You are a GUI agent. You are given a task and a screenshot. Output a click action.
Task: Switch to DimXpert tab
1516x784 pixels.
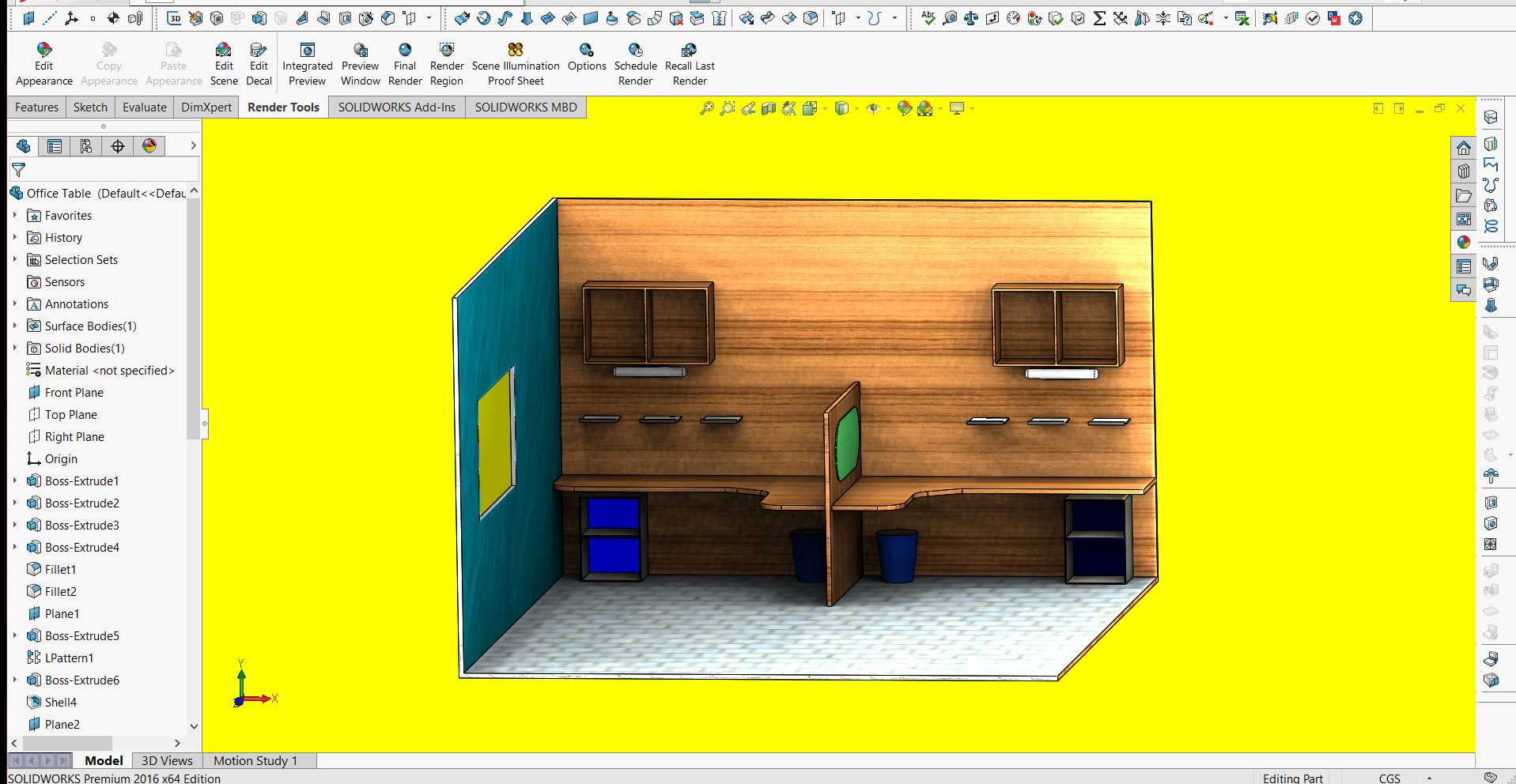tap(206, 107)
